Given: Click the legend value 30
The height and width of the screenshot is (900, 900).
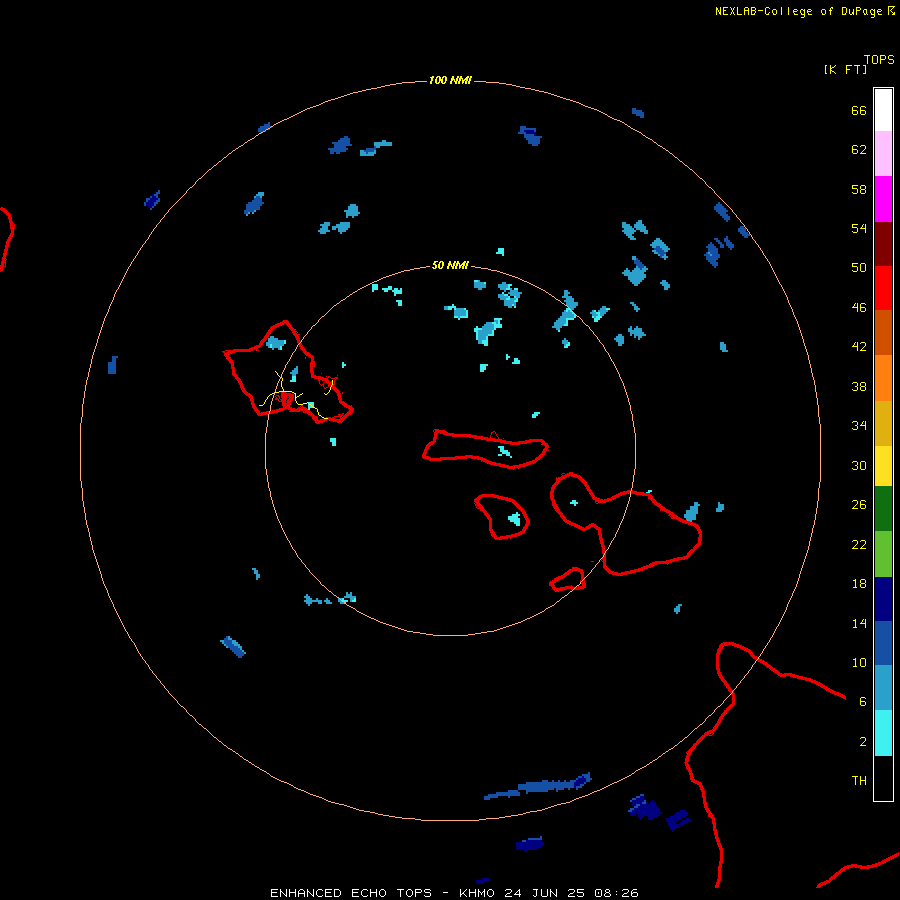Looking at the screenshot, I should click(859, 465).
